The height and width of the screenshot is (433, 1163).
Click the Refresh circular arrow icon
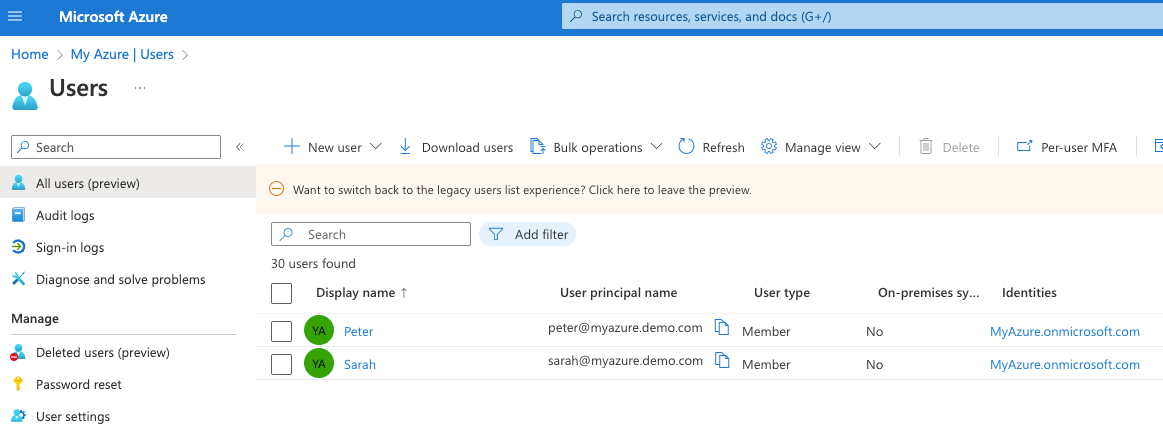(x=687, y=147)
